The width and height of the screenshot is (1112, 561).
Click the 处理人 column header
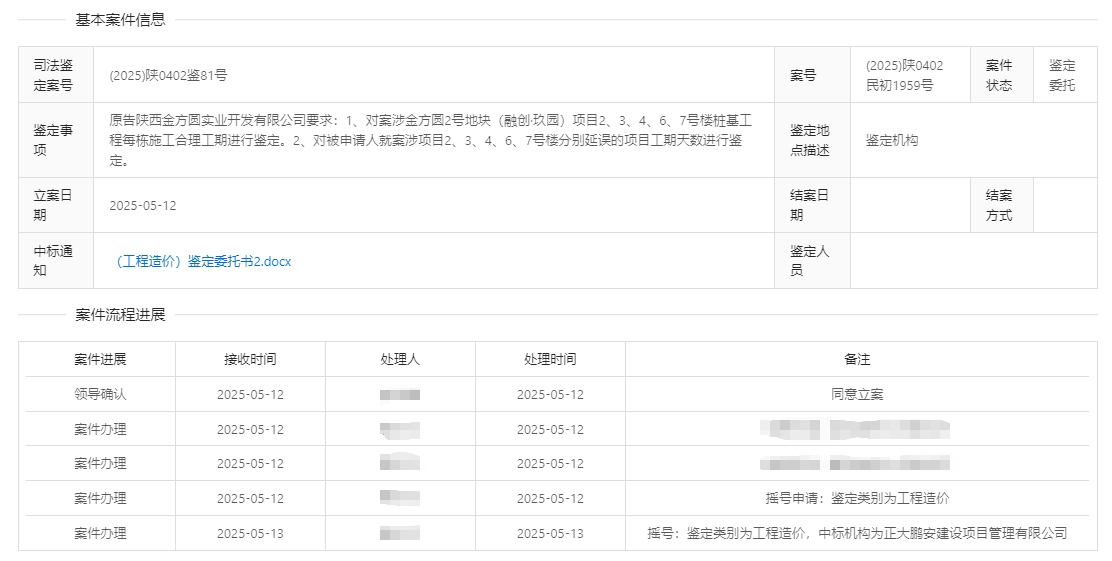pos(400,359)
